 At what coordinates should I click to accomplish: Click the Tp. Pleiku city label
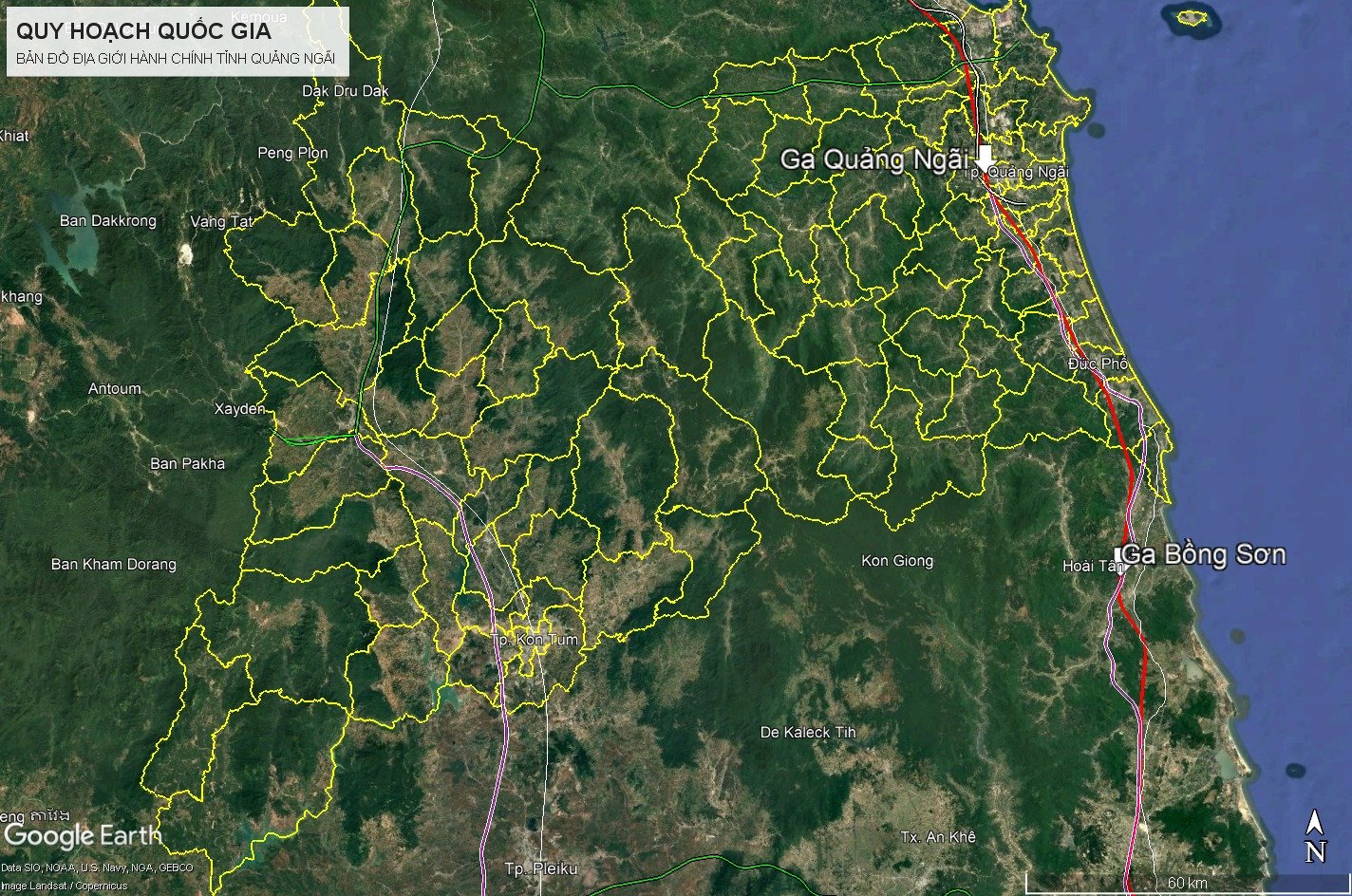[x=540, y=868]
